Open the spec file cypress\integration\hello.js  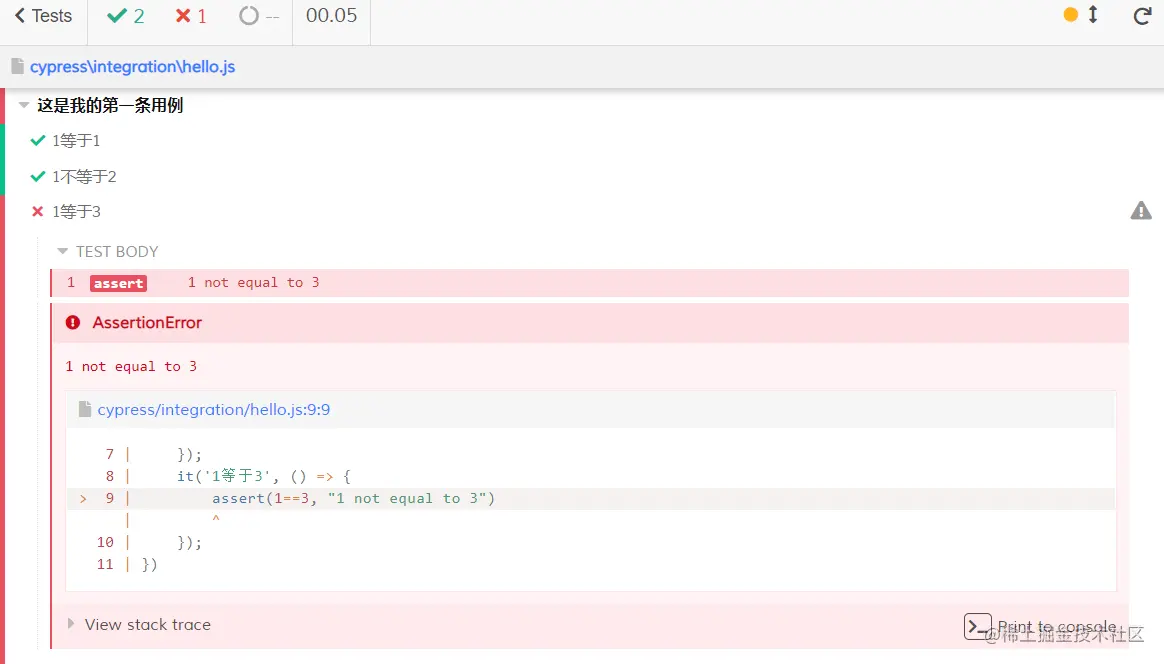tap(132, 67)
